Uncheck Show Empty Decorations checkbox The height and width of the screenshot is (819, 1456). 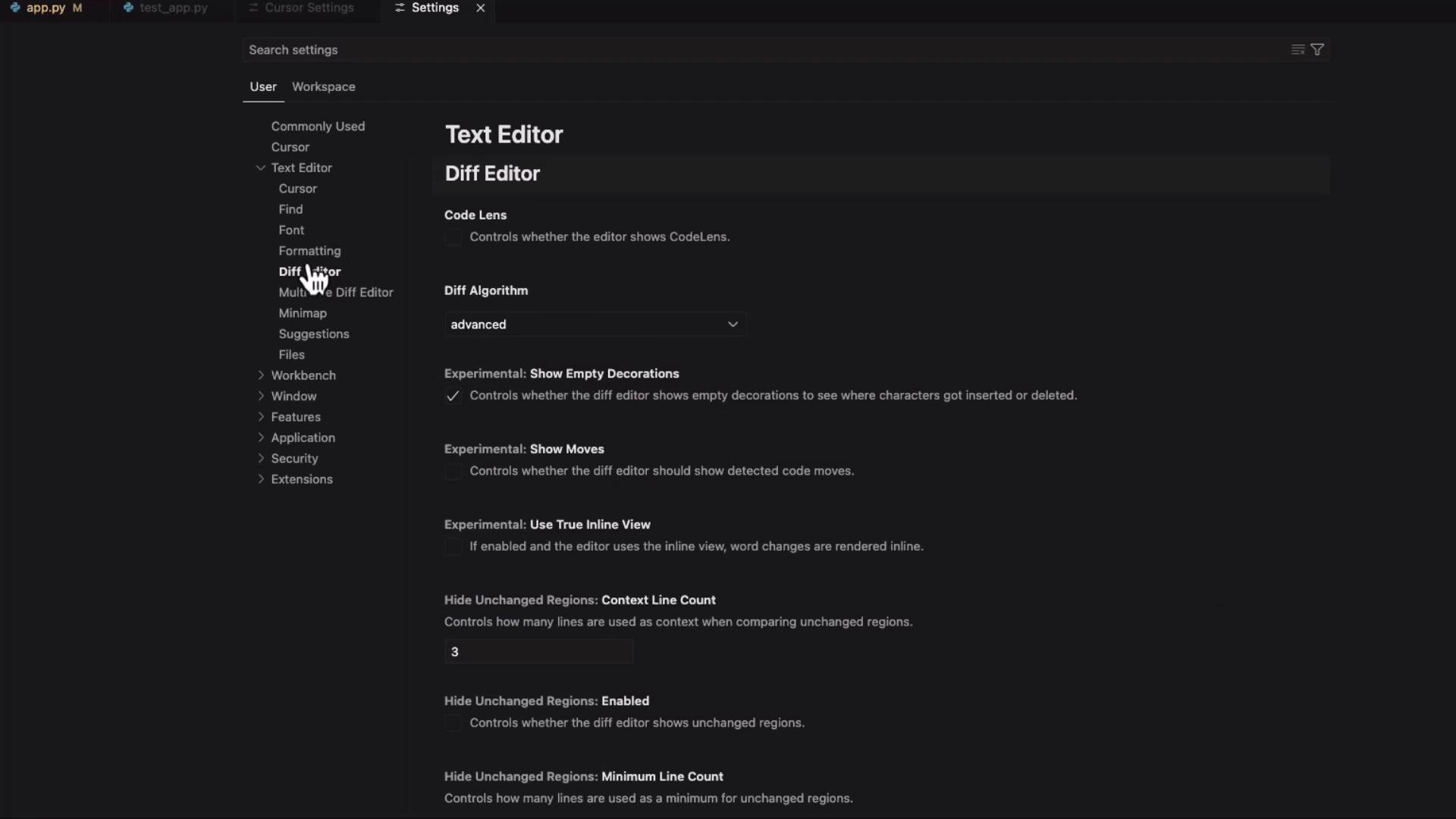[x=453, y=396]
